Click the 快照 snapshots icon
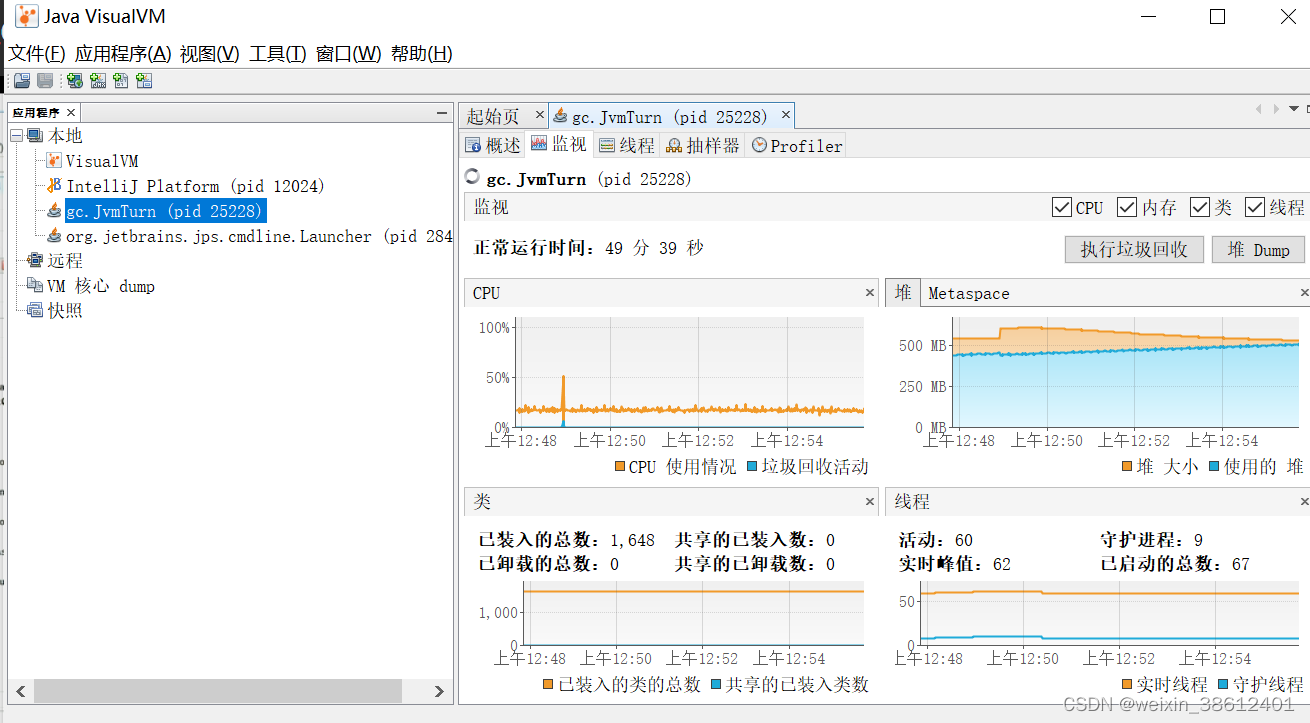Viewport: 1310px width, 723px height. [x=35, y=311]
